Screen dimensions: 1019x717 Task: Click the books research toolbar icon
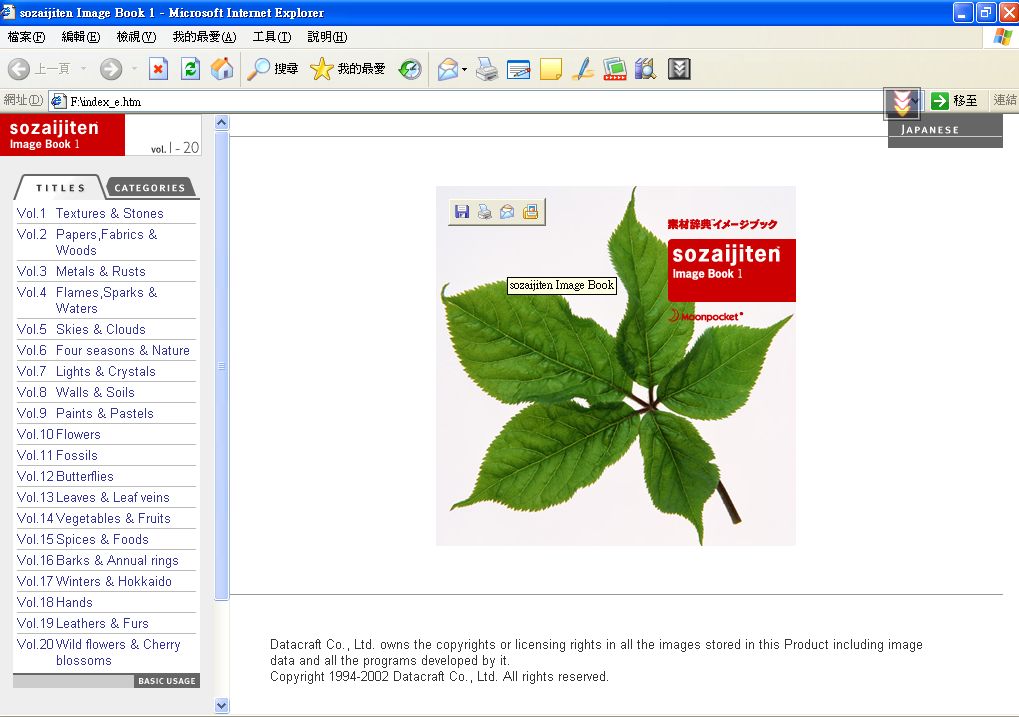[x=645, y=69]
